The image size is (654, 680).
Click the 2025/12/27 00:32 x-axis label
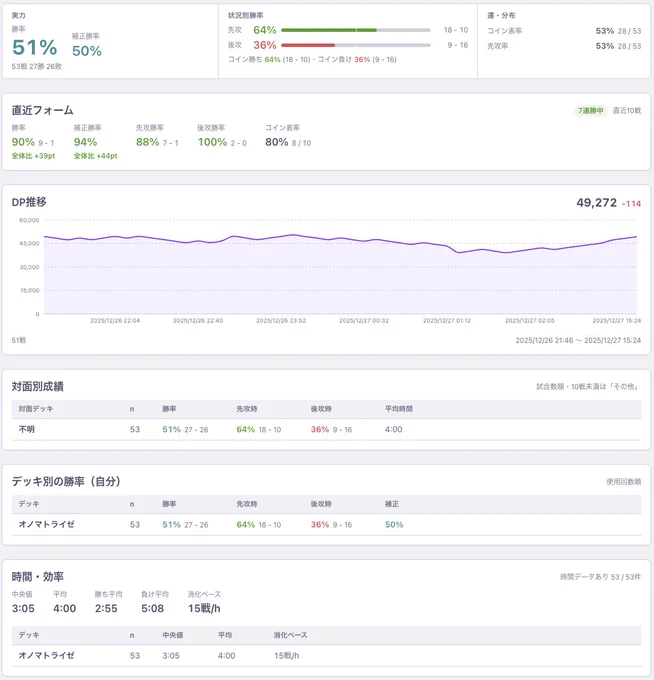pyautogui.click(x=364, y=321)
